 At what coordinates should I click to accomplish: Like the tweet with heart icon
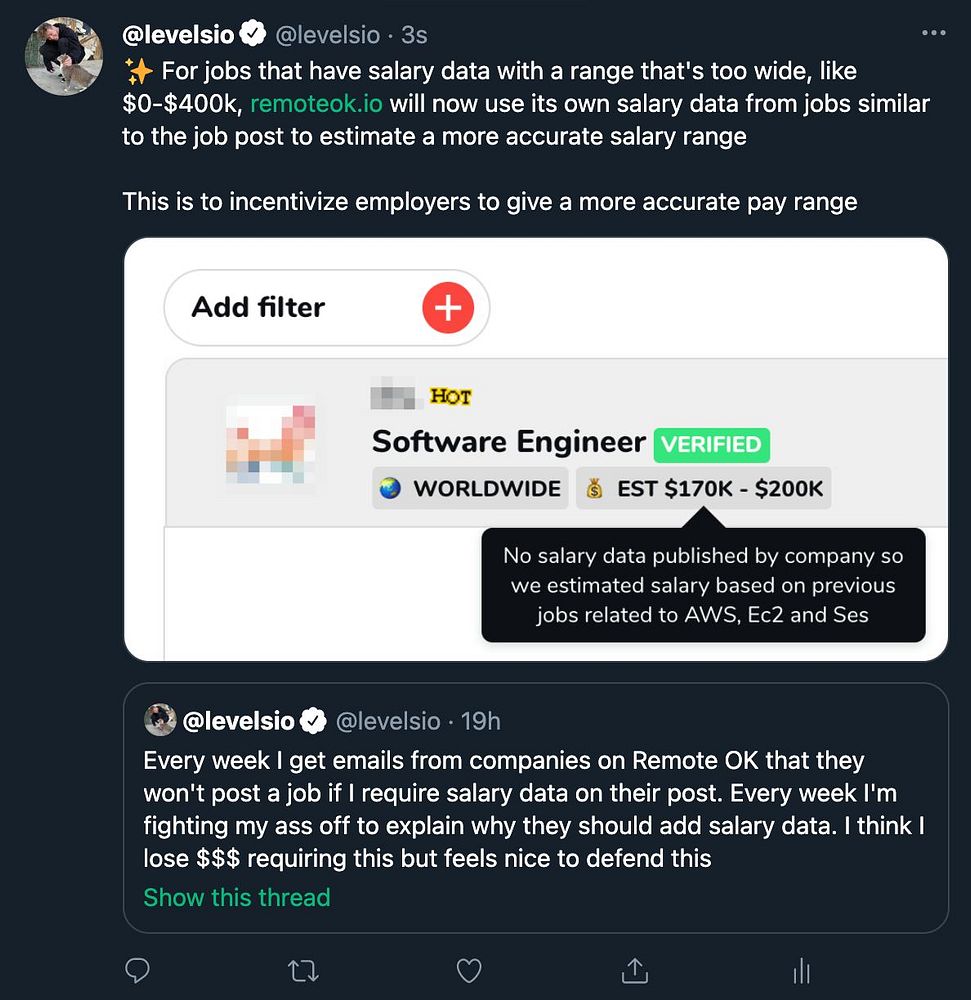pos(468,970)
